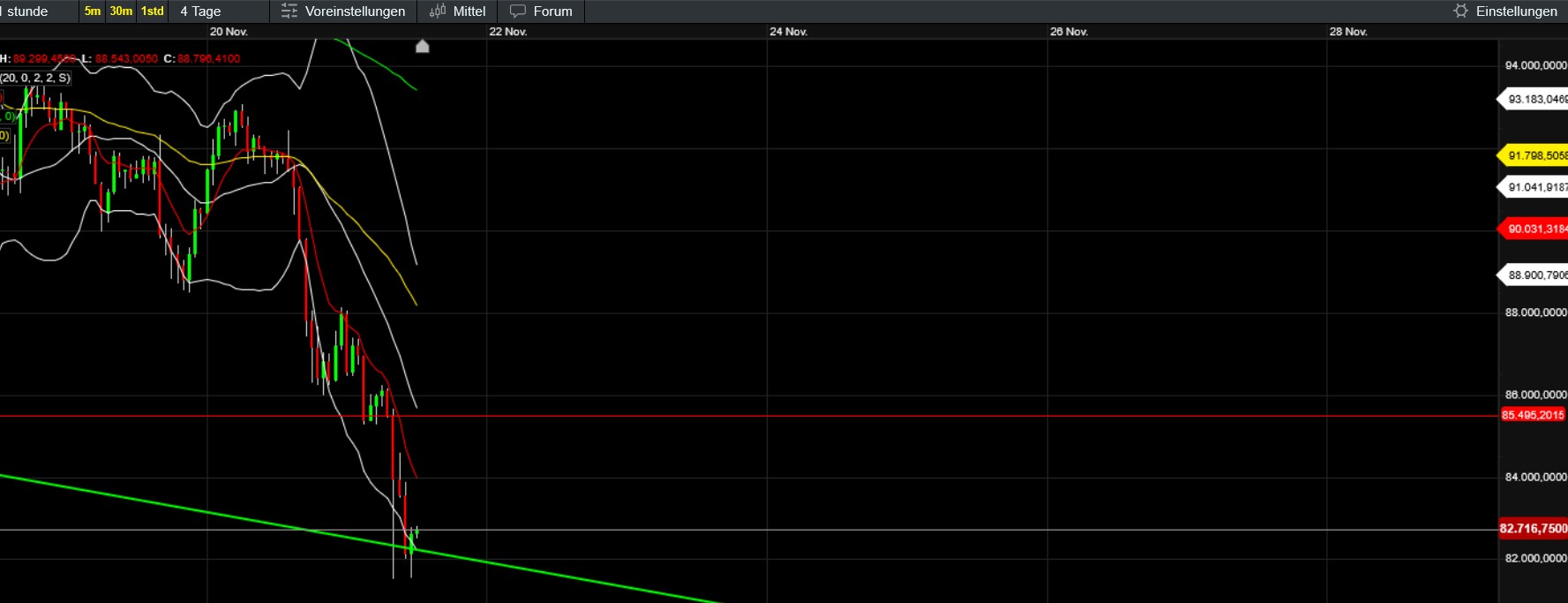
Task: Click the gray house marker on chart
Action: click(x=423, y=46)
